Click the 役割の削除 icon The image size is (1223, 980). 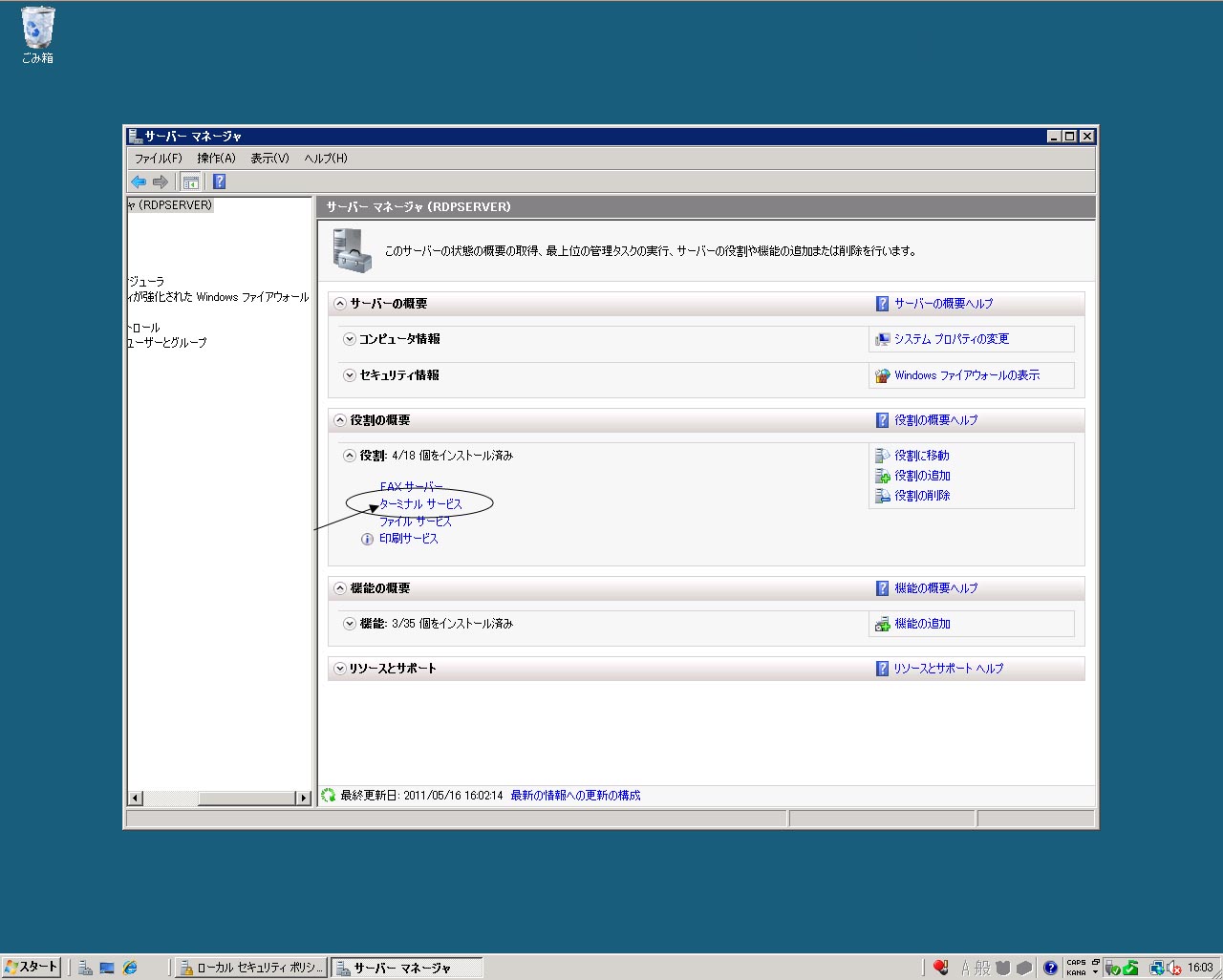882,496
